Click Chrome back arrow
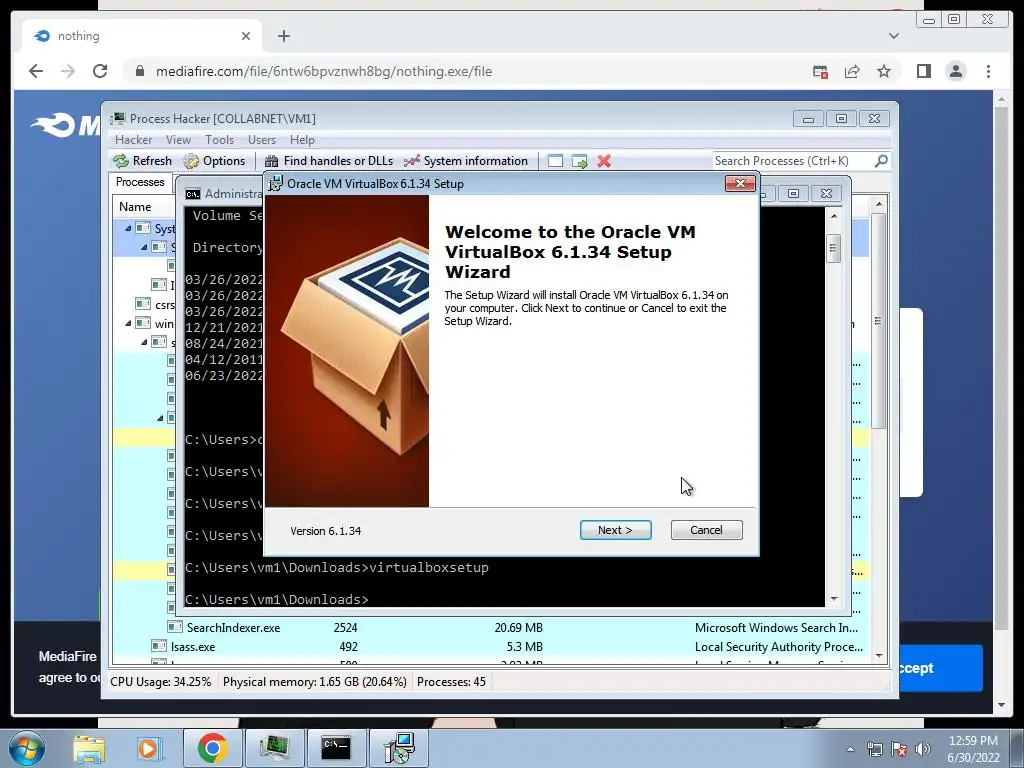 (36, 71)
